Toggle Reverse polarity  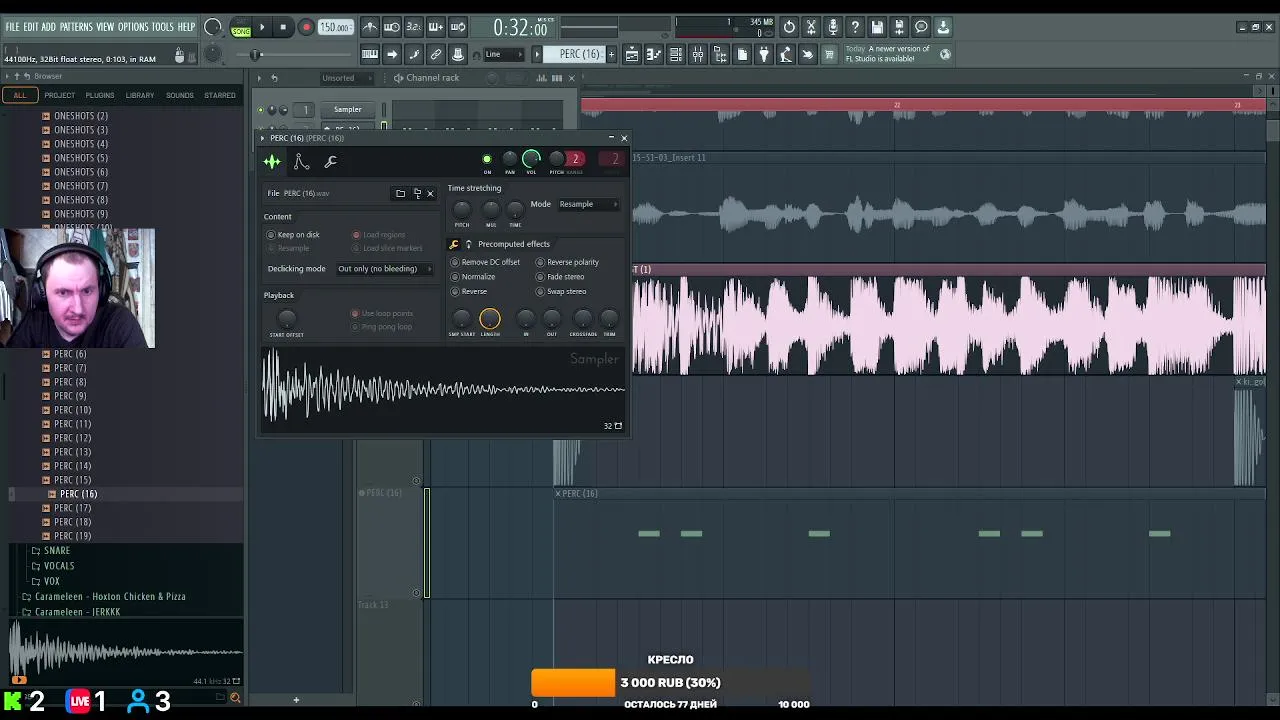tap(567, 262)
